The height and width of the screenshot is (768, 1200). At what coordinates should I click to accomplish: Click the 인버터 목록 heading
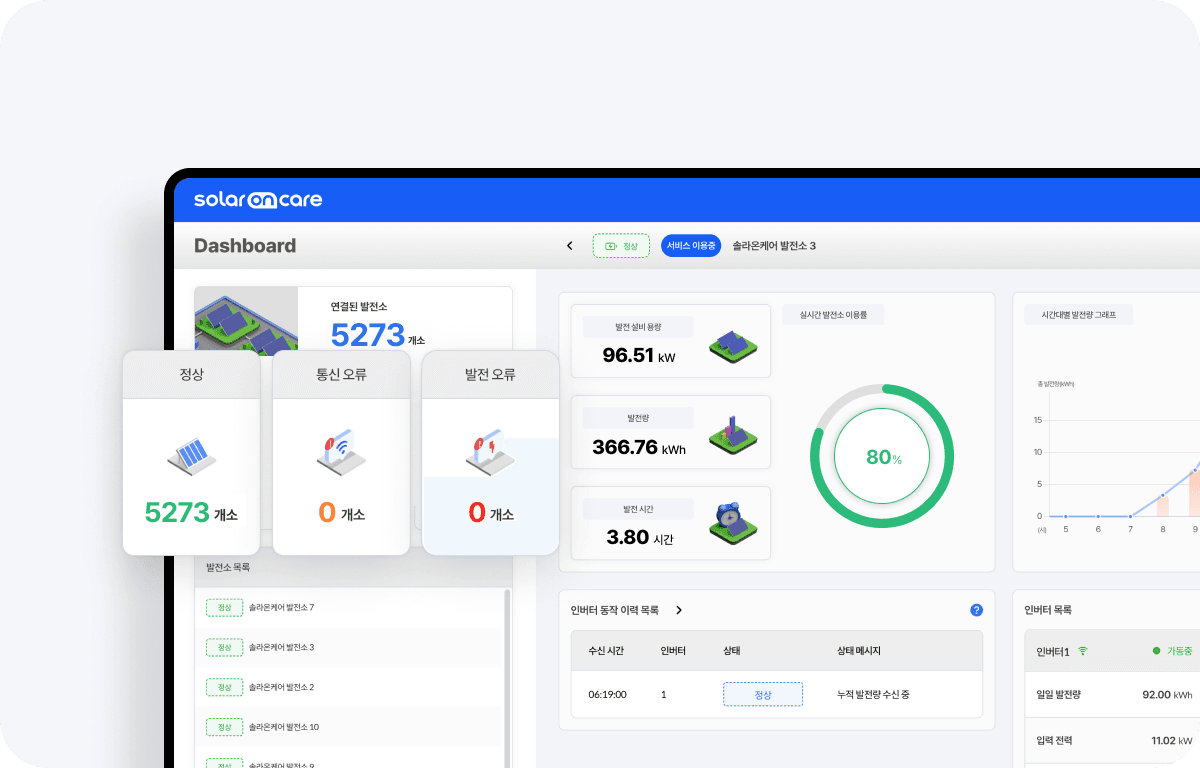1048,610
